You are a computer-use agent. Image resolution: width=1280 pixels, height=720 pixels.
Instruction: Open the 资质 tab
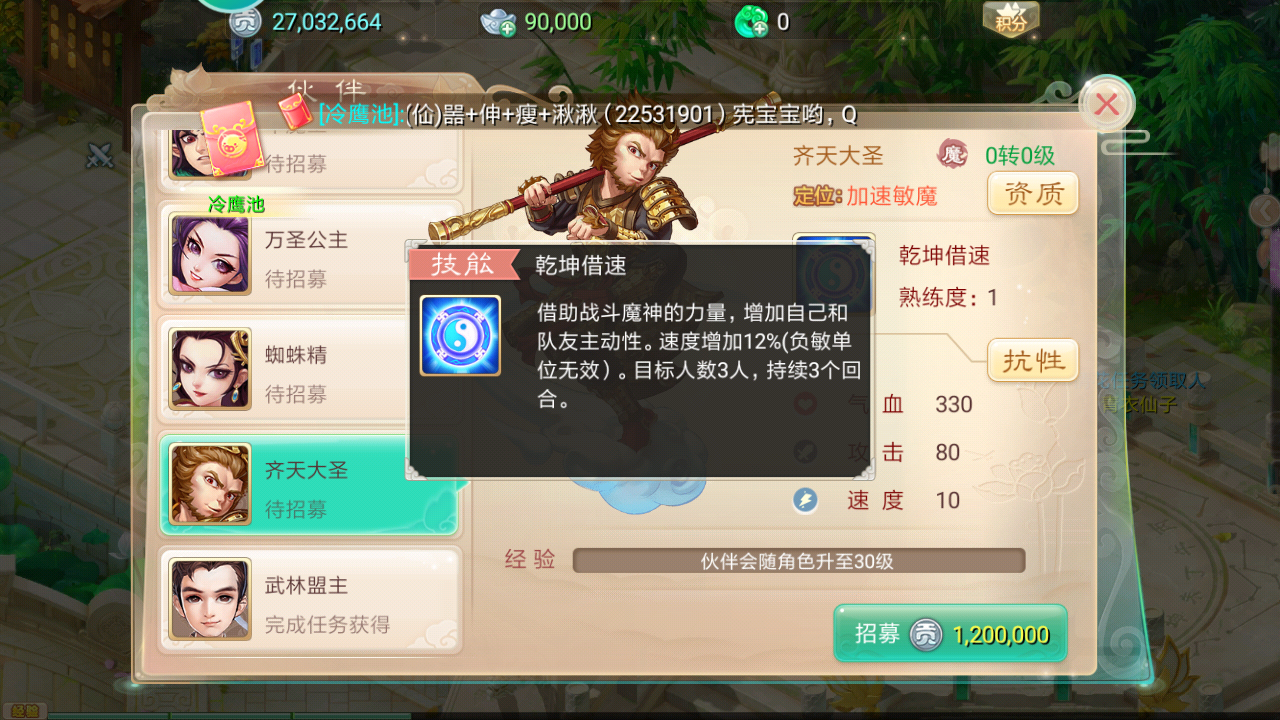[1033, 193]
